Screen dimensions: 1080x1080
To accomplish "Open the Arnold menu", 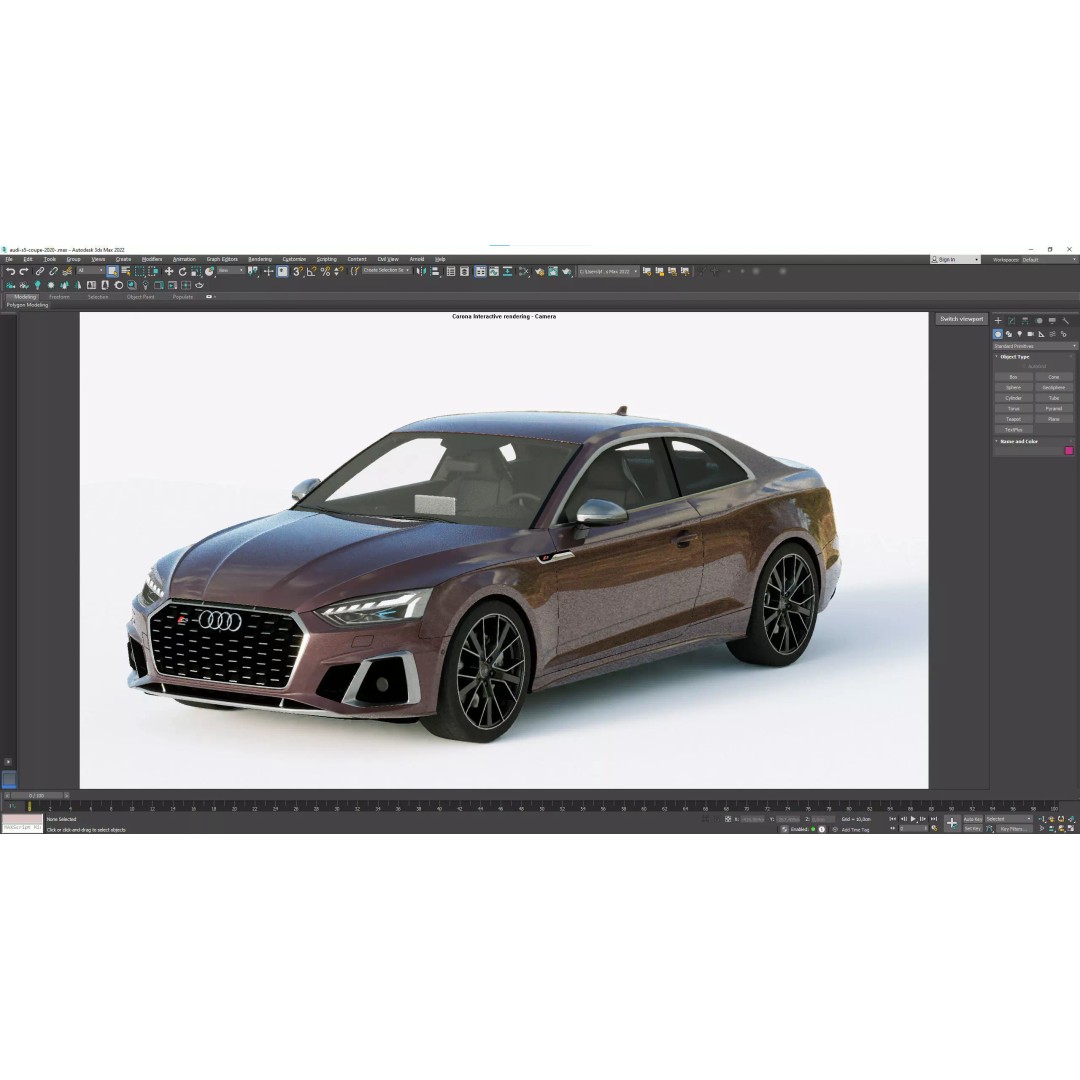I will coord(417,260).
